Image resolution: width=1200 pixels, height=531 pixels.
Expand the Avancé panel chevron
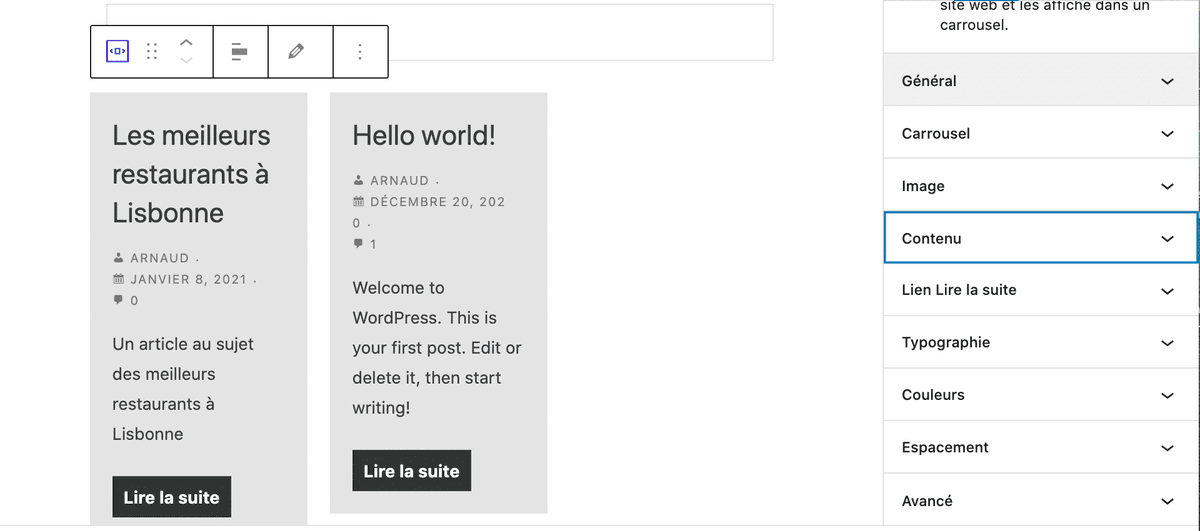point(1167,501)
